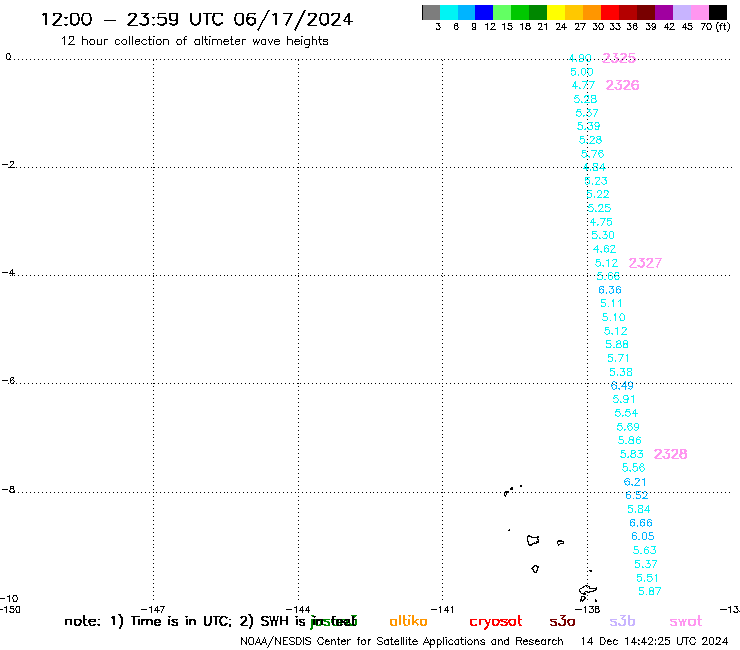This screenshot has width=740, height=650.
Task: Click the -147 longitude axis label
Action: pyautogui.click(x=153, y=609)
